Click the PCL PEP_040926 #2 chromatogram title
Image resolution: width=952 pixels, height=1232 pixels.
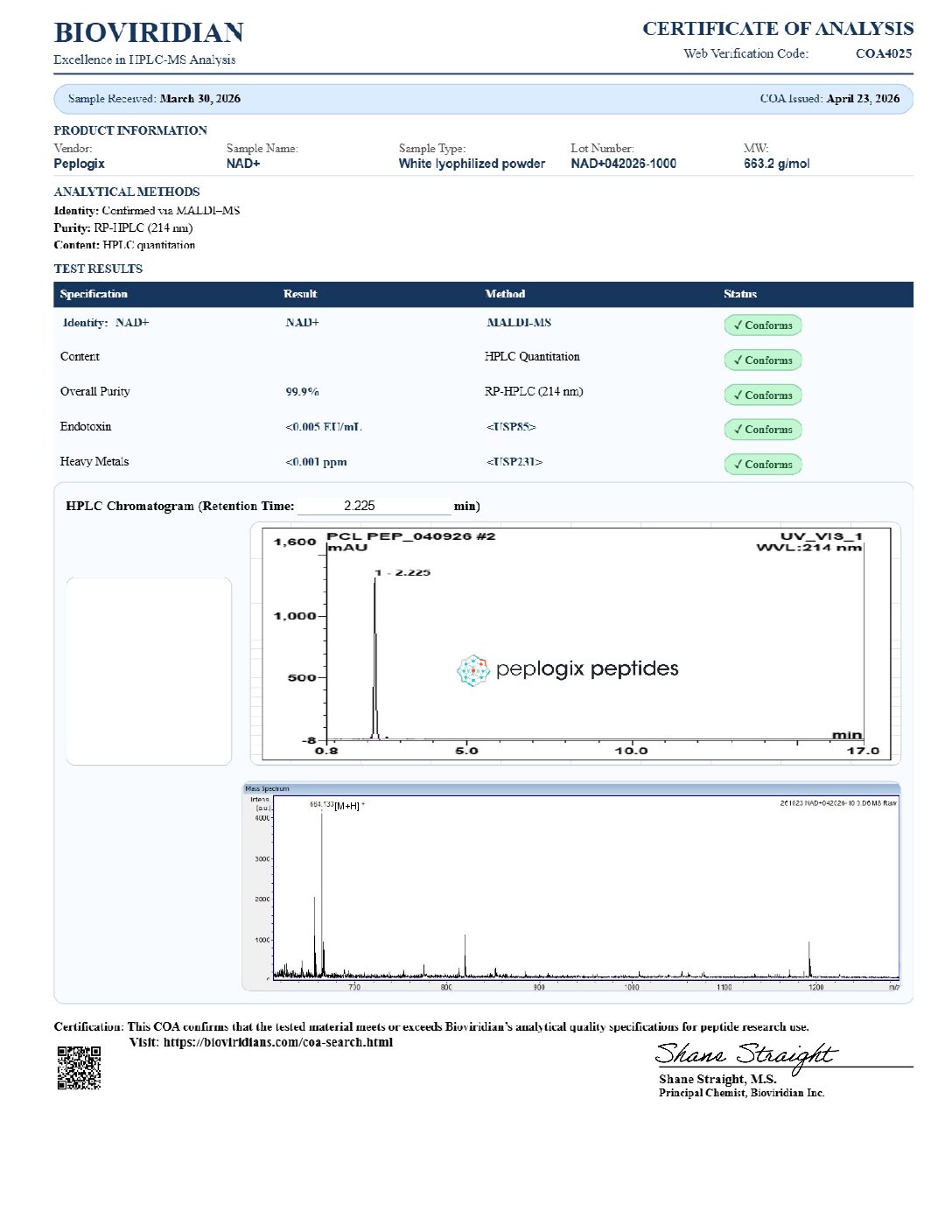(411, 536)
